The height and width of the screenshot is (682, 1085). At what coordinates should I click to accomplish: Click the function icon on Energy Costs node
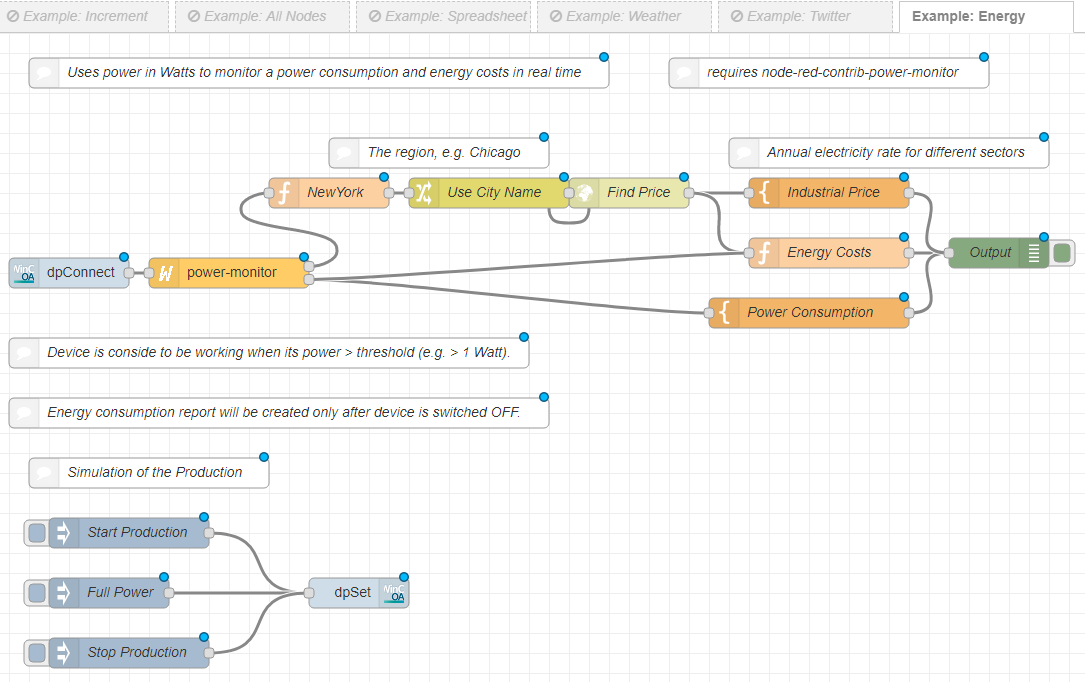[764, 252]
